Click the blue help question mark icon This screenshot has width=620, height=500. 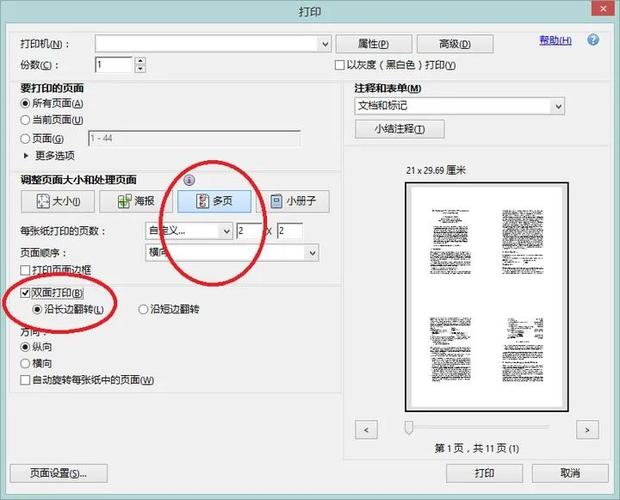click(593, 40)
